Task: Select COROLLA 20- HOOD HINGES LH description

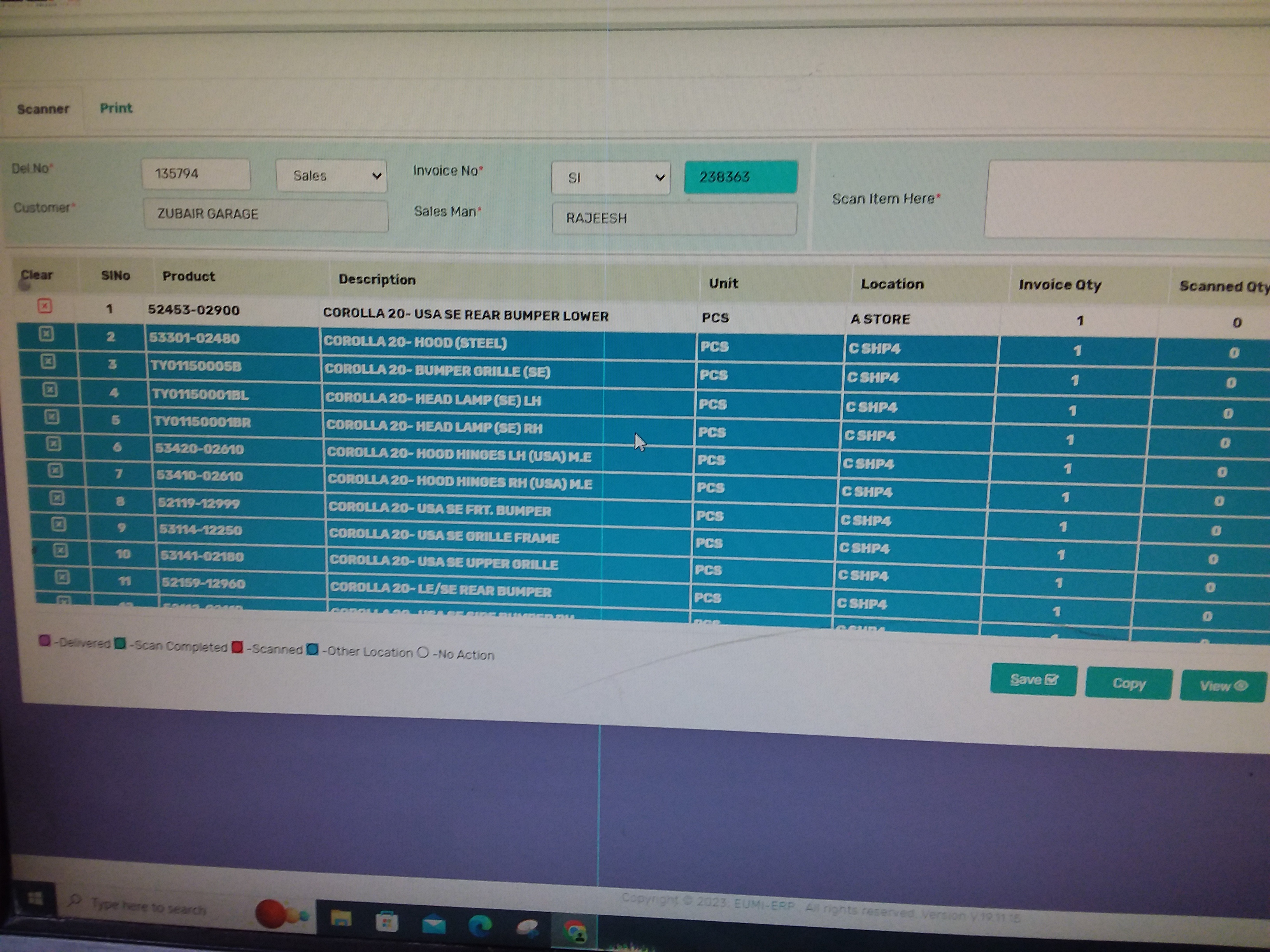Action: pyautogui.click(x=459, y=455)
